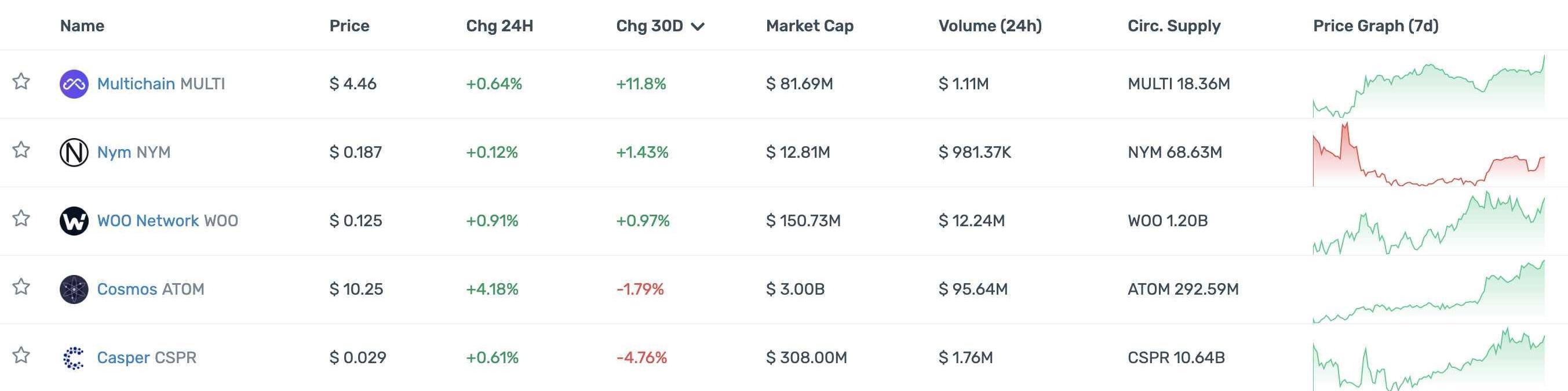Viewport: 1568px width, 391px height.
Task: Toggle the Casper favorite star
Action: tap(21, 354)
